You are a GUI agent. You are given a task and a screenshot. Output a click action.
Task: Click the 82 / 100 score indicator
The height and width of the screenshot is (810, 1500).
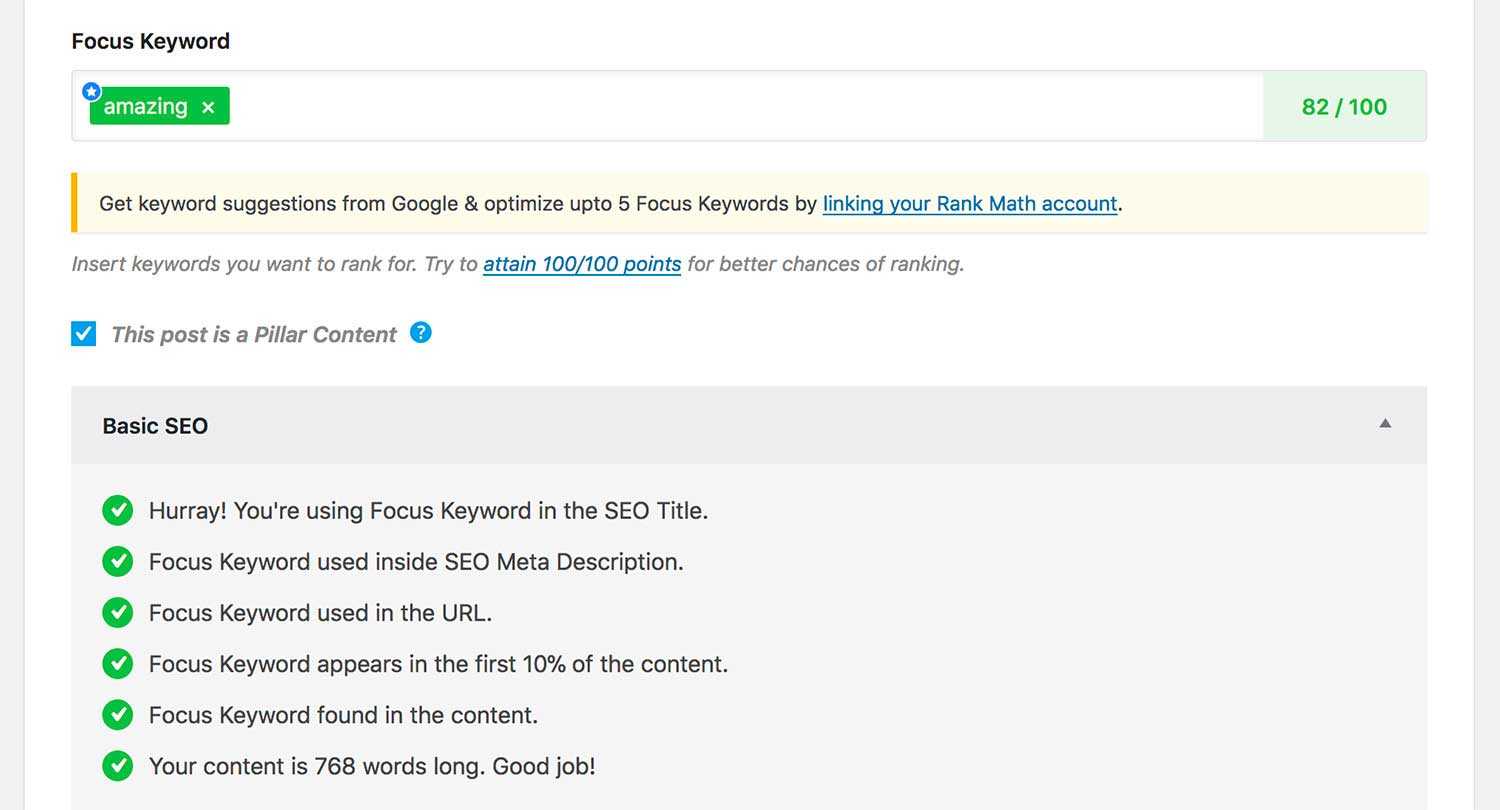[x=1344, y=106]
